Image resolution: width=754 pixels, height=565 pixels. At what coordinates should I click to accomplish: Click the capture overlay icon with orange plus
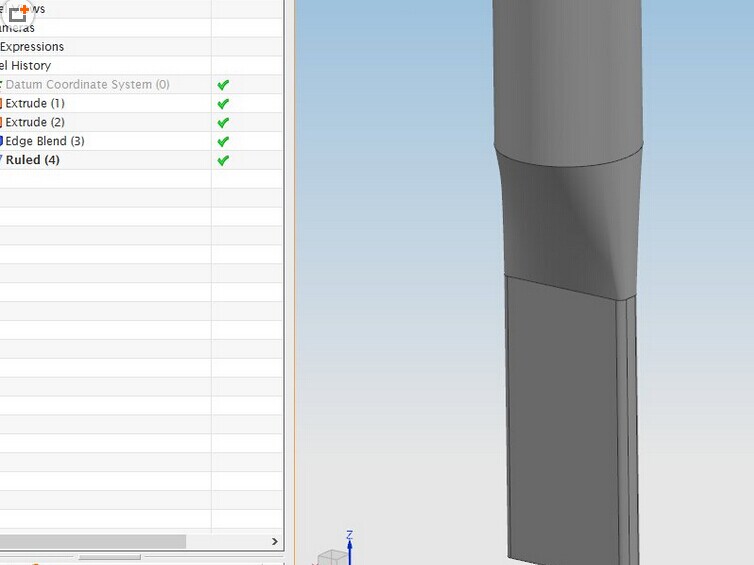tap(18, 14)
